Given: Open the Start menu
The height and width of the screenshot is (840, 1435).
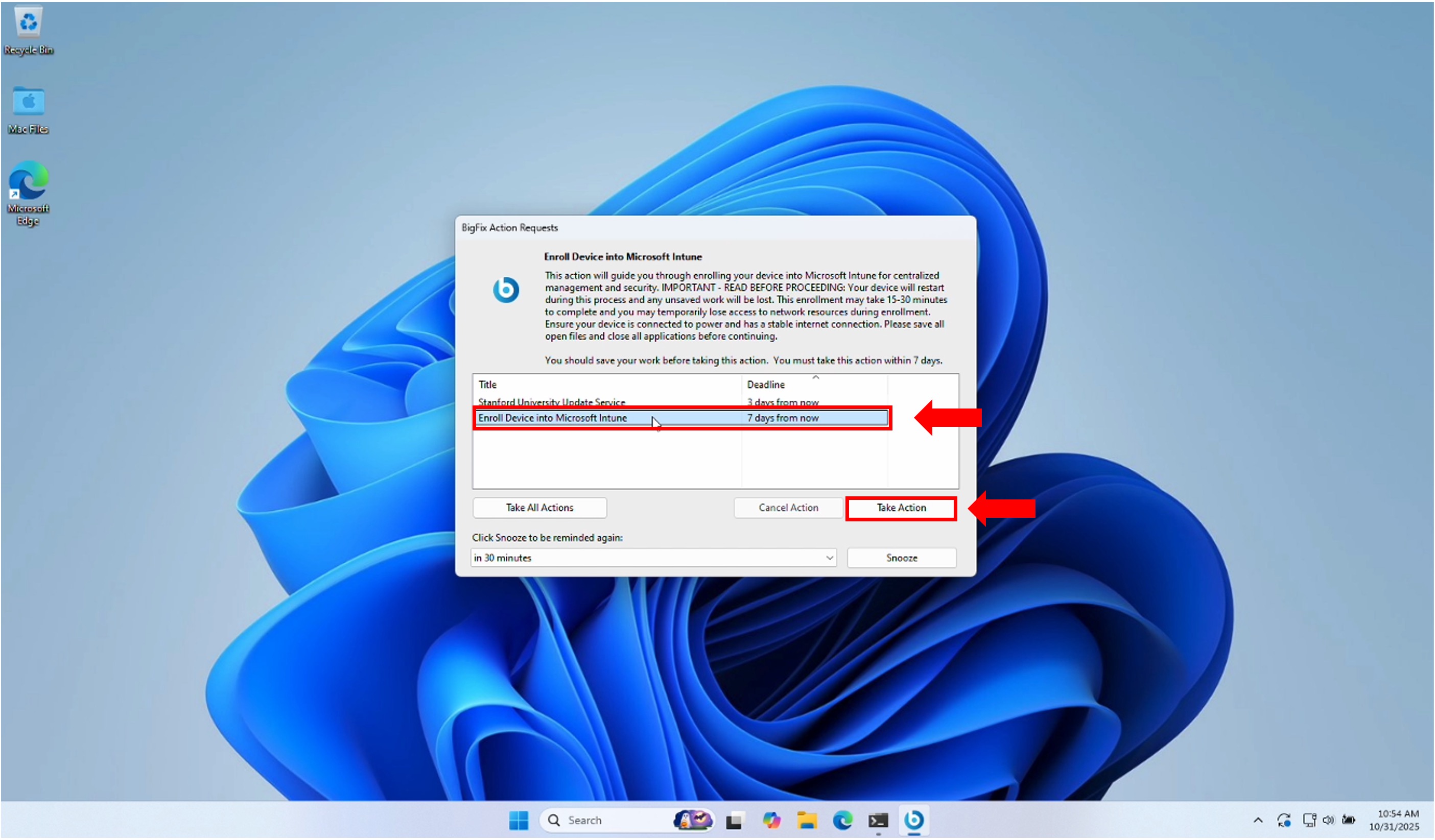Looking at the screenshot, I should (x=517, y=820).
